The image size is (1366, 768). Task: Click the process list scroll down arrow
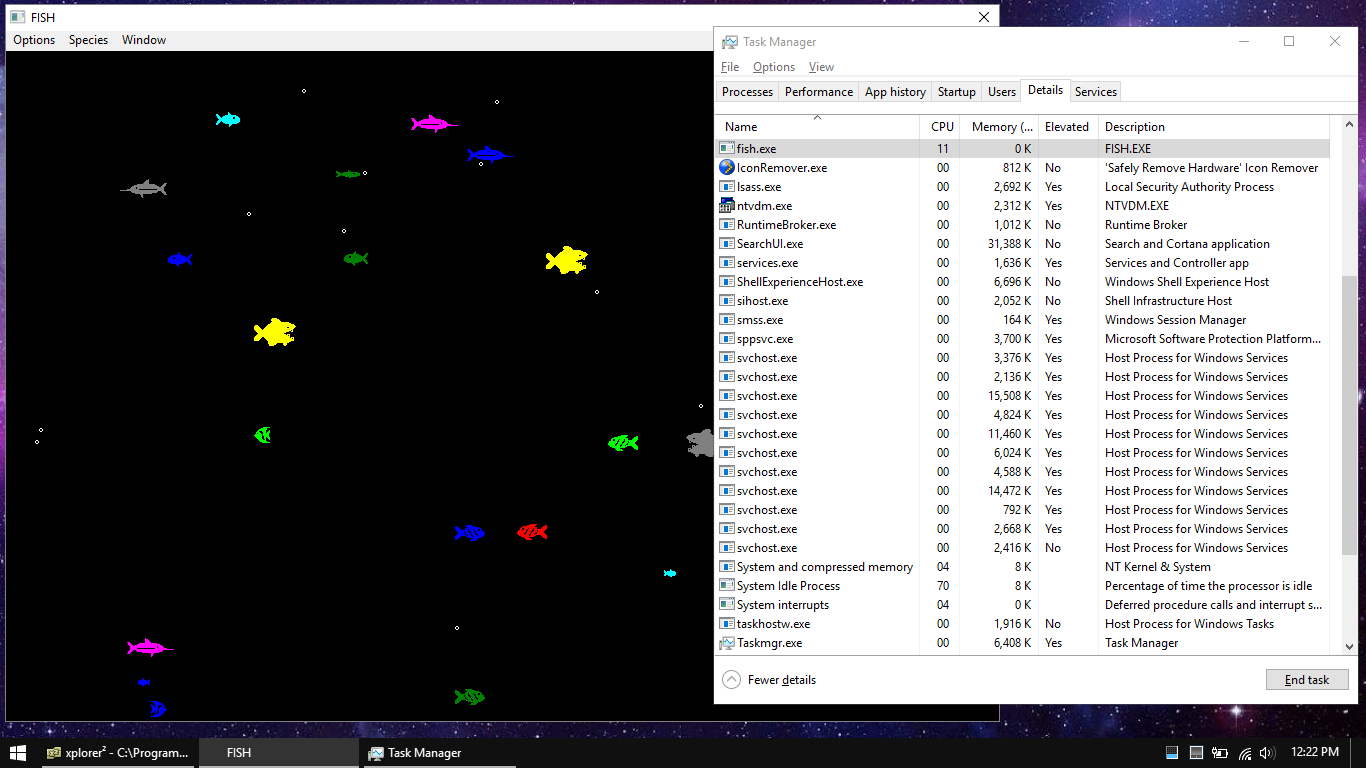pyautogui.click(x=1349, y=647)
